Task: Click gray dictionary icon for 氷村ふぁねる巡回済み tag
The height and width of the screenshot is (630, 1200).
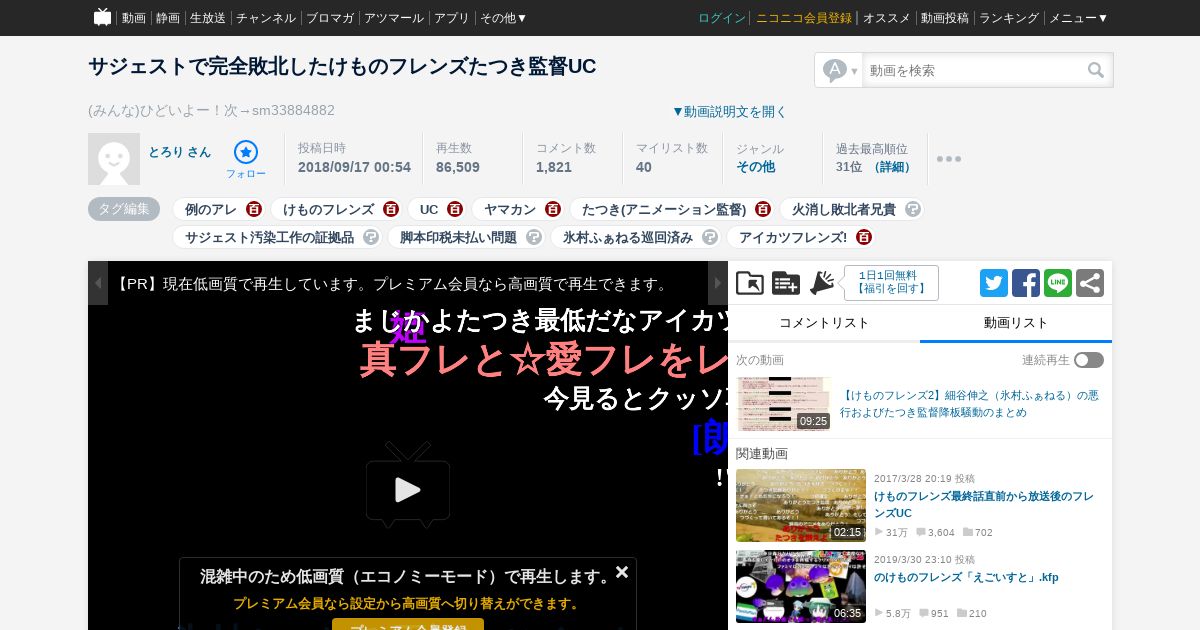Action: tap(710, 237)
